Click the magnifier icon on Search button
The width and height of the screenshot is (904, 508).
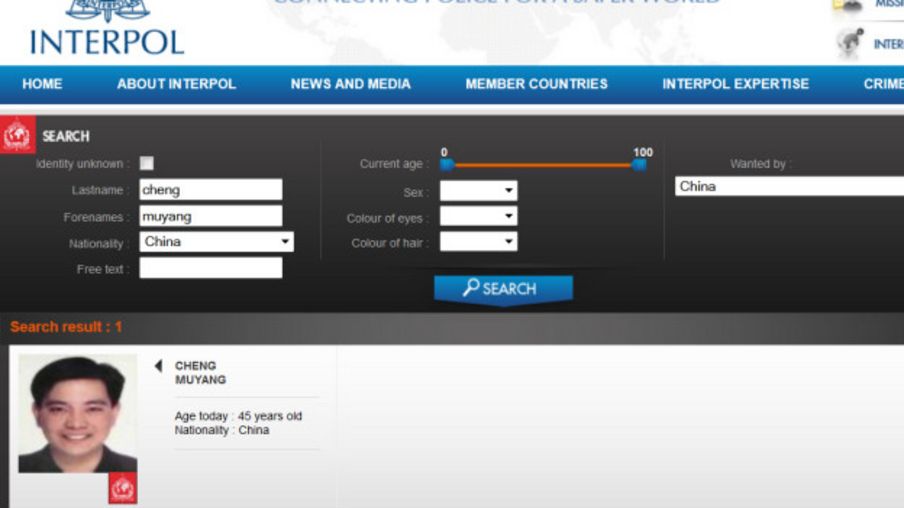pyautogui.click(x=470, y=287)
